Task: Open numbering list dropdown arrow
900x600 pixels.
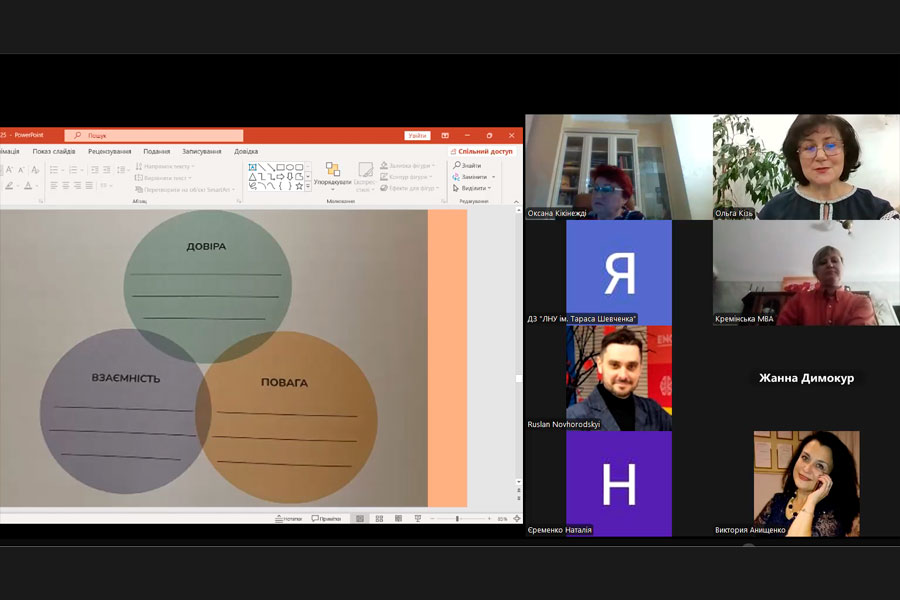Action: (82, 171)
